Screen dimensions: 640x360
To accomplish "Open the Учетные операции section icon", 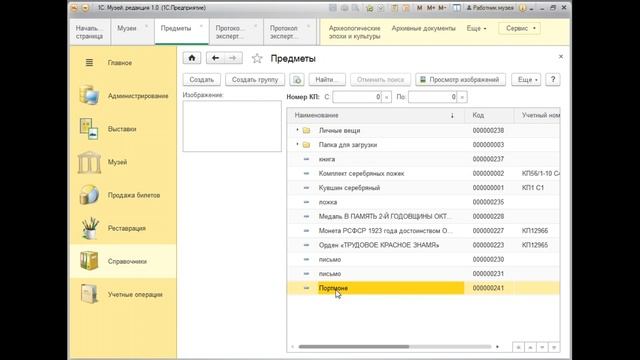I will tap(89, 294).
